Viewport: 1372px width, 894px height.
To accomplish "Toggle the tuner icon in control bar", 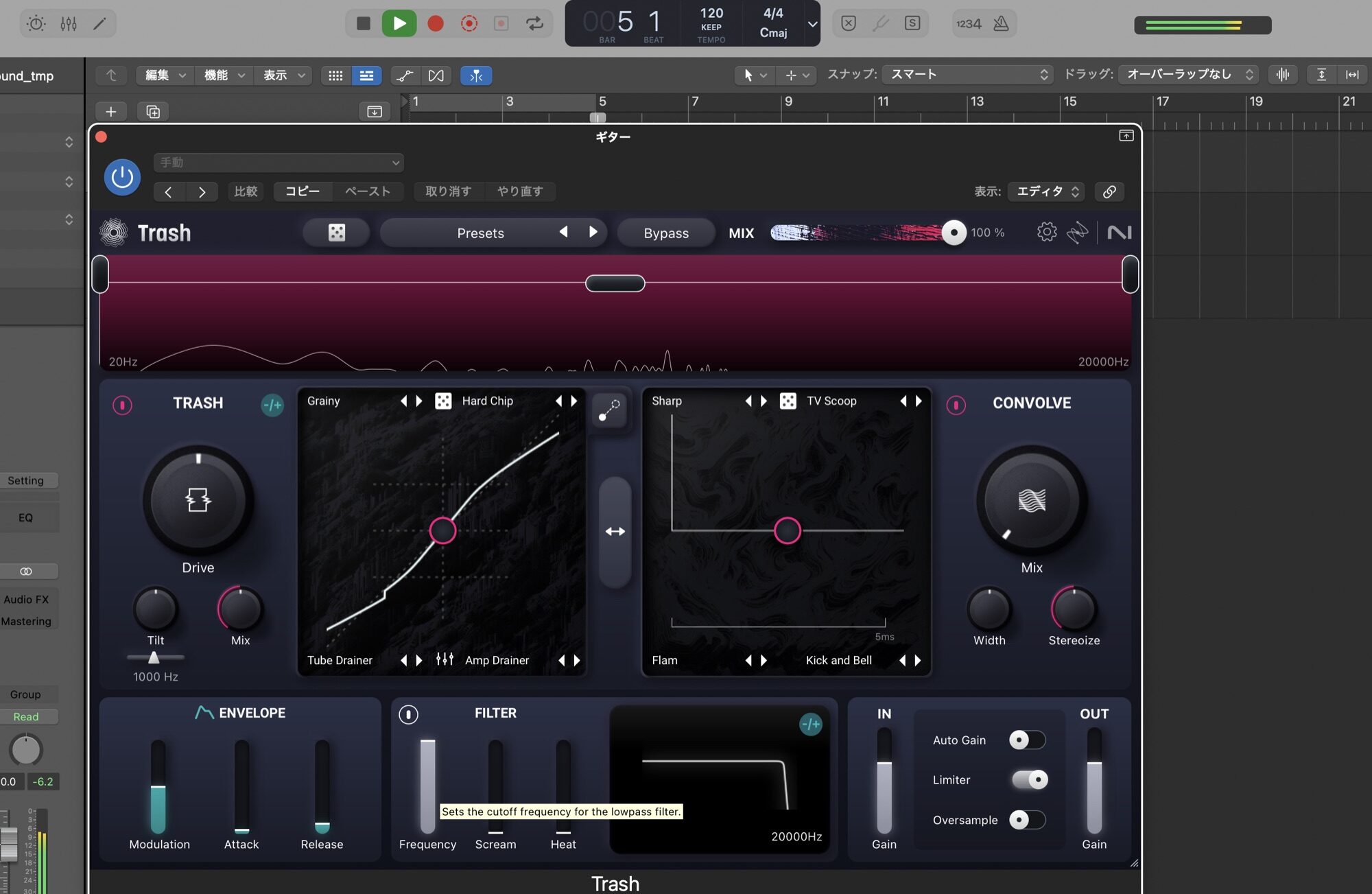I will click(880, 23).
